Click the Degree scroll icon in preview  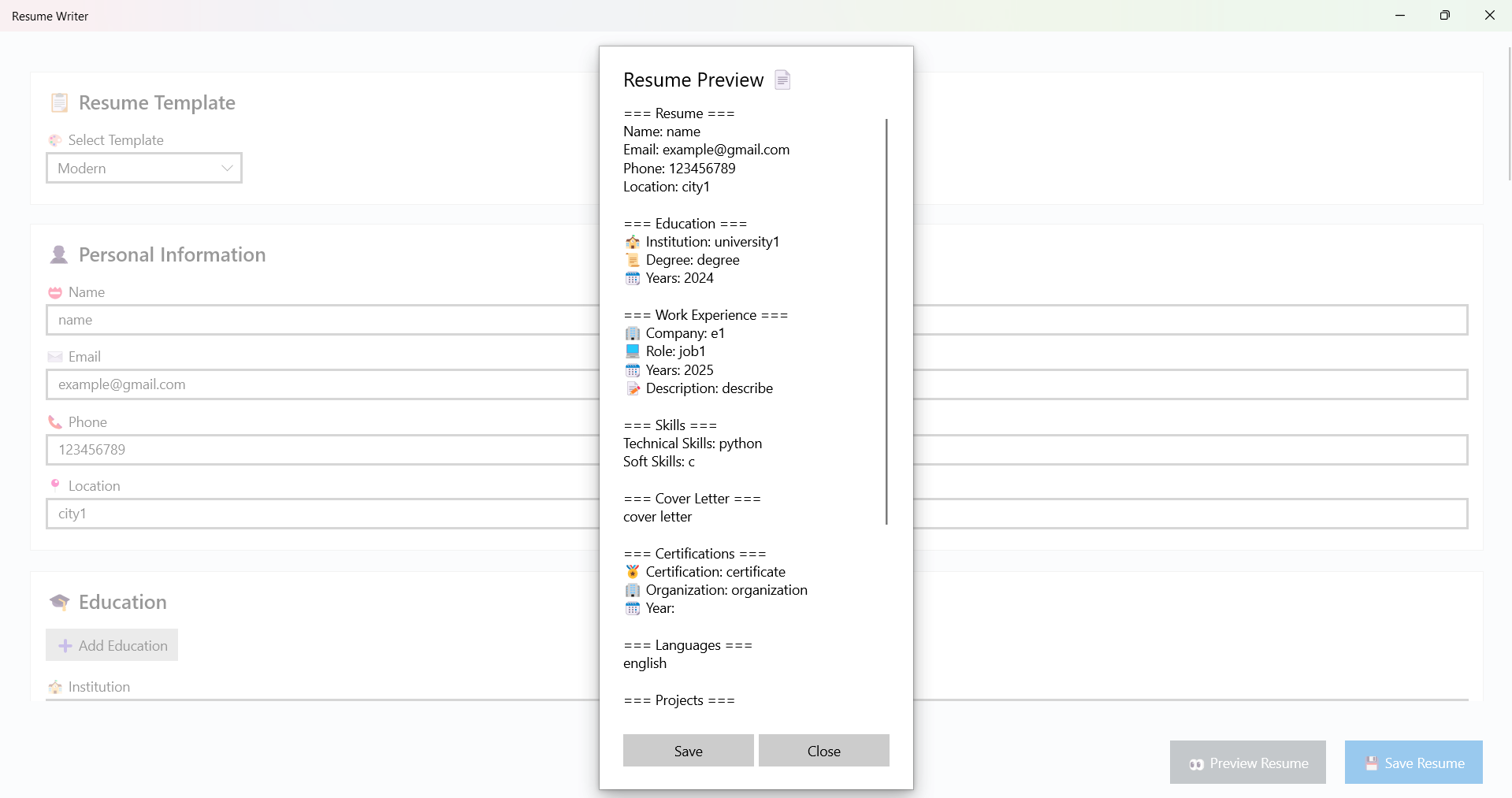click(633, 260)
